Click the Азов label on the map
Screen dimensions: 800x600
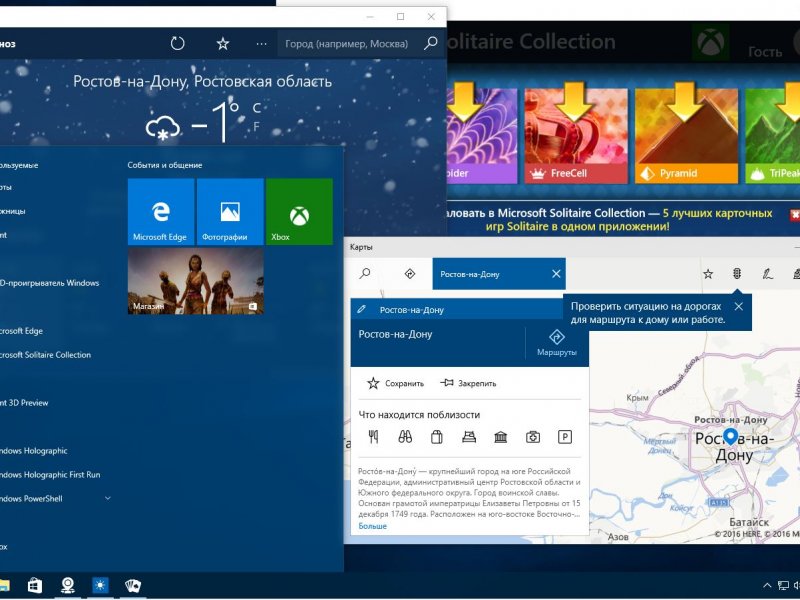618,536
